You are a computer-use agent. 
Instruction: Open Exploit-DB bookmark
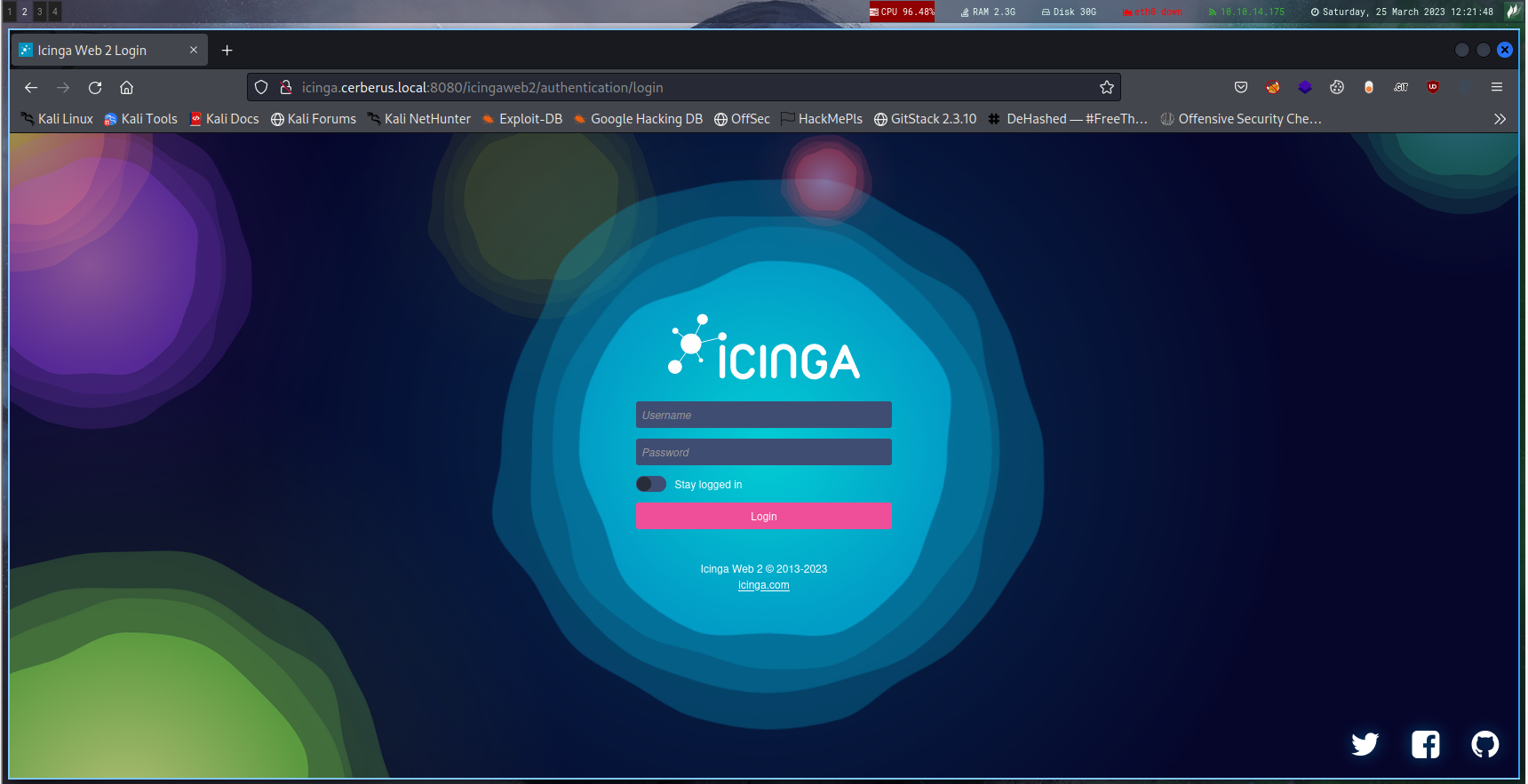click(x=521, y=119)
